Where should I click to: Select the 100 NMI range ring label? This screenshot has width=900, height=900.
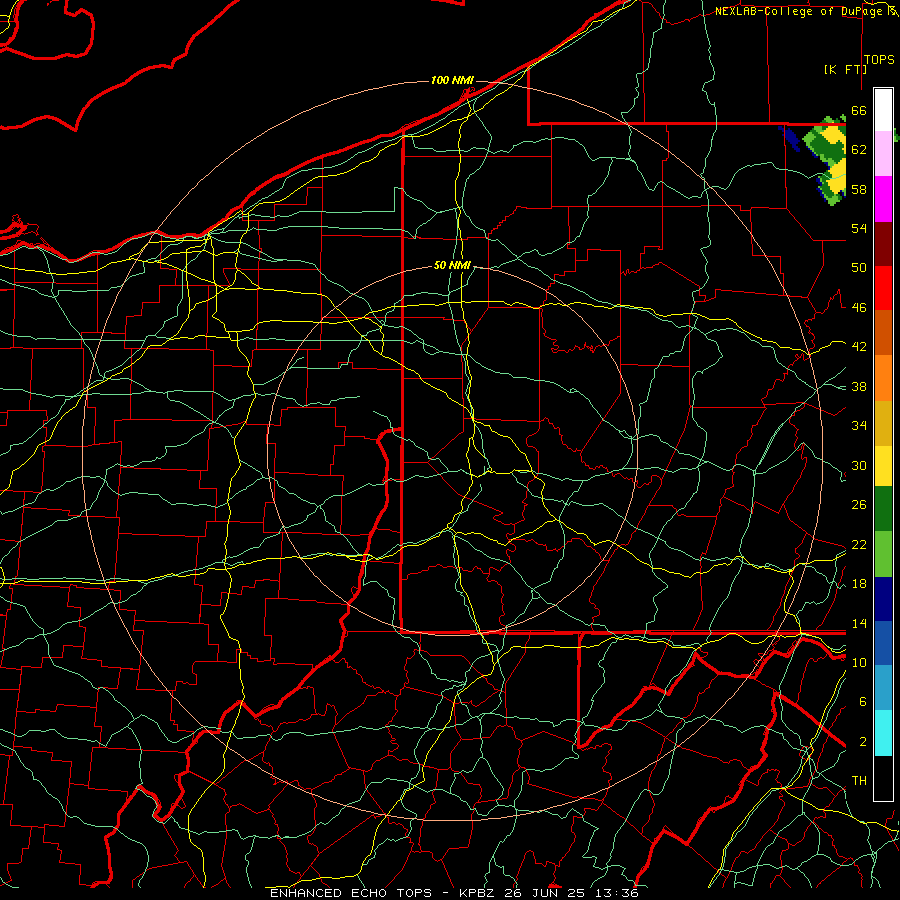pos(452,80)
